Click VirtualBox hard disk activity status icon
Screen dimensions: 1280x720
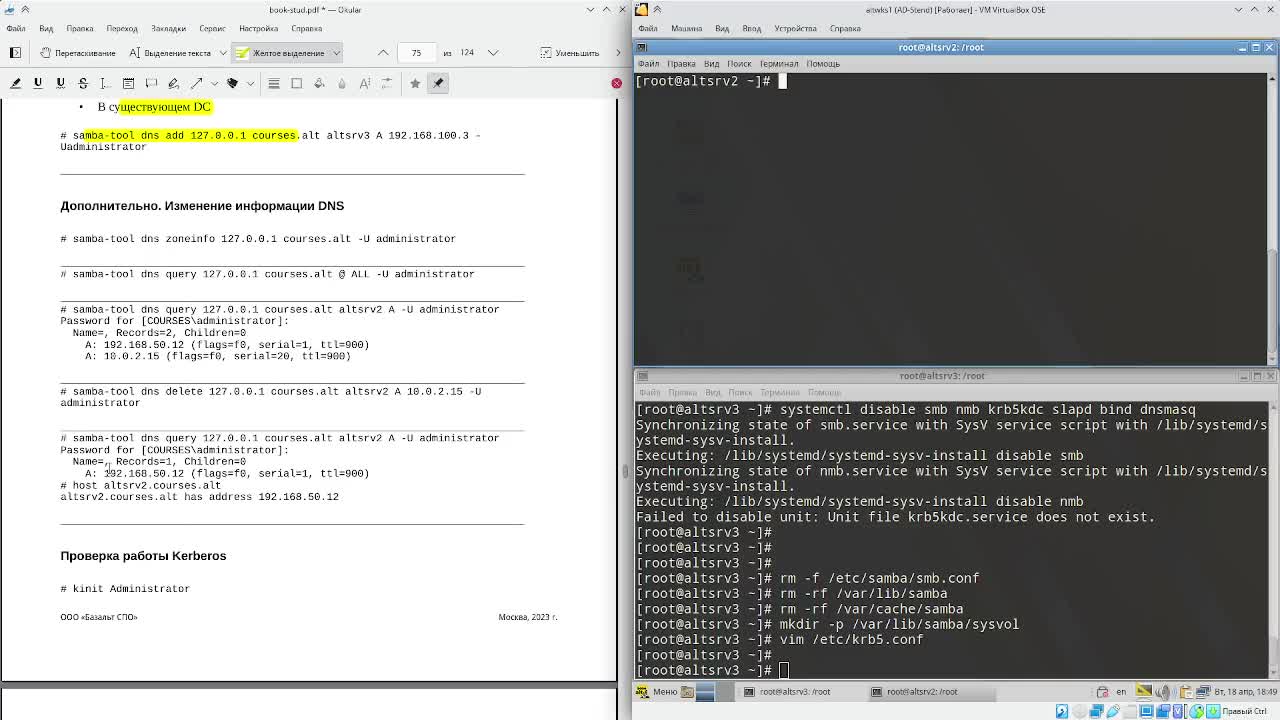click(x=1062, y=712)
